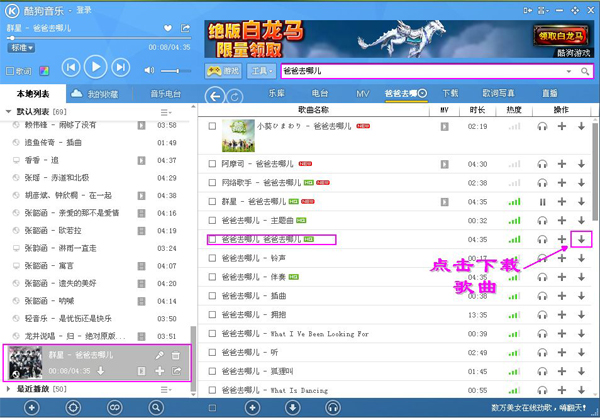Open the 电台 tab
The width and height of the screenshot is (600, 418).
point(320,93)
